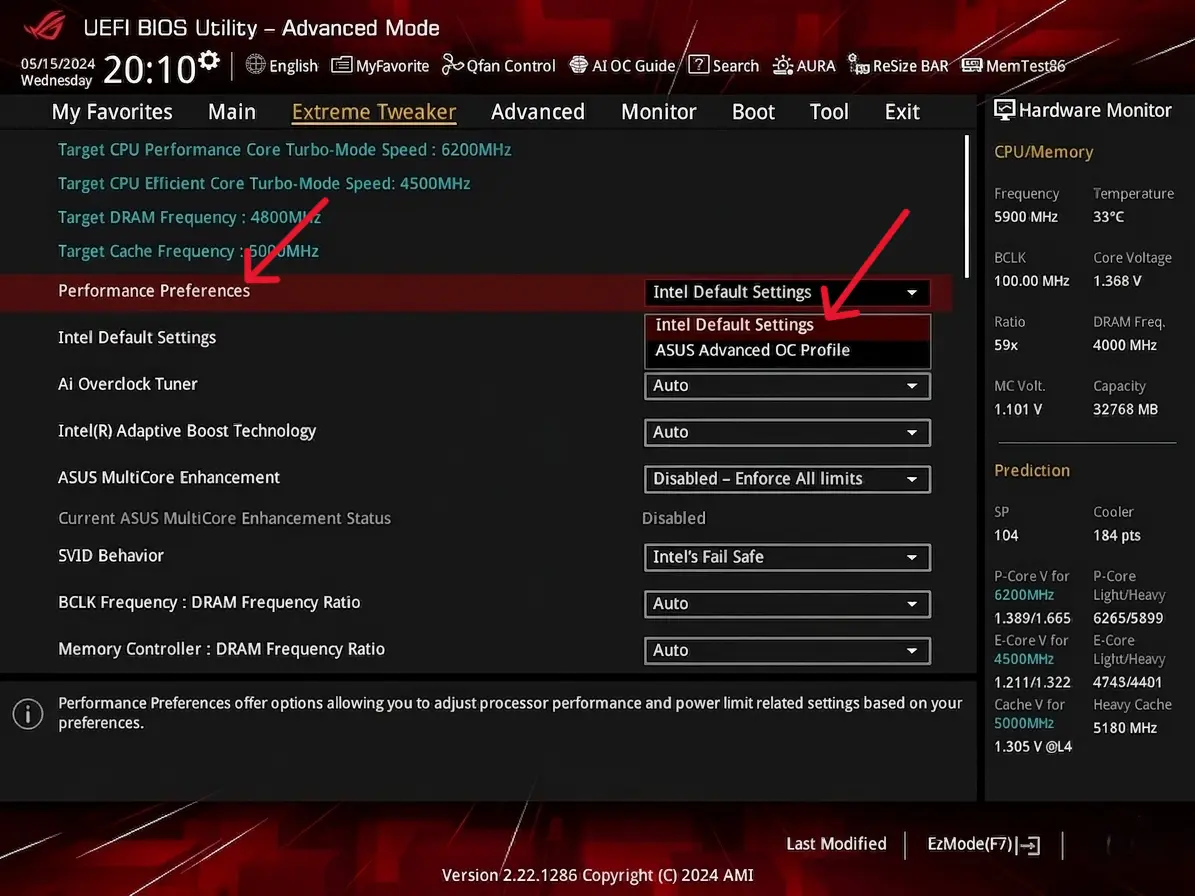Launch the AI OC Guide icon
Viewport: 1195px width, 896px height.
(x=579, y=65)
